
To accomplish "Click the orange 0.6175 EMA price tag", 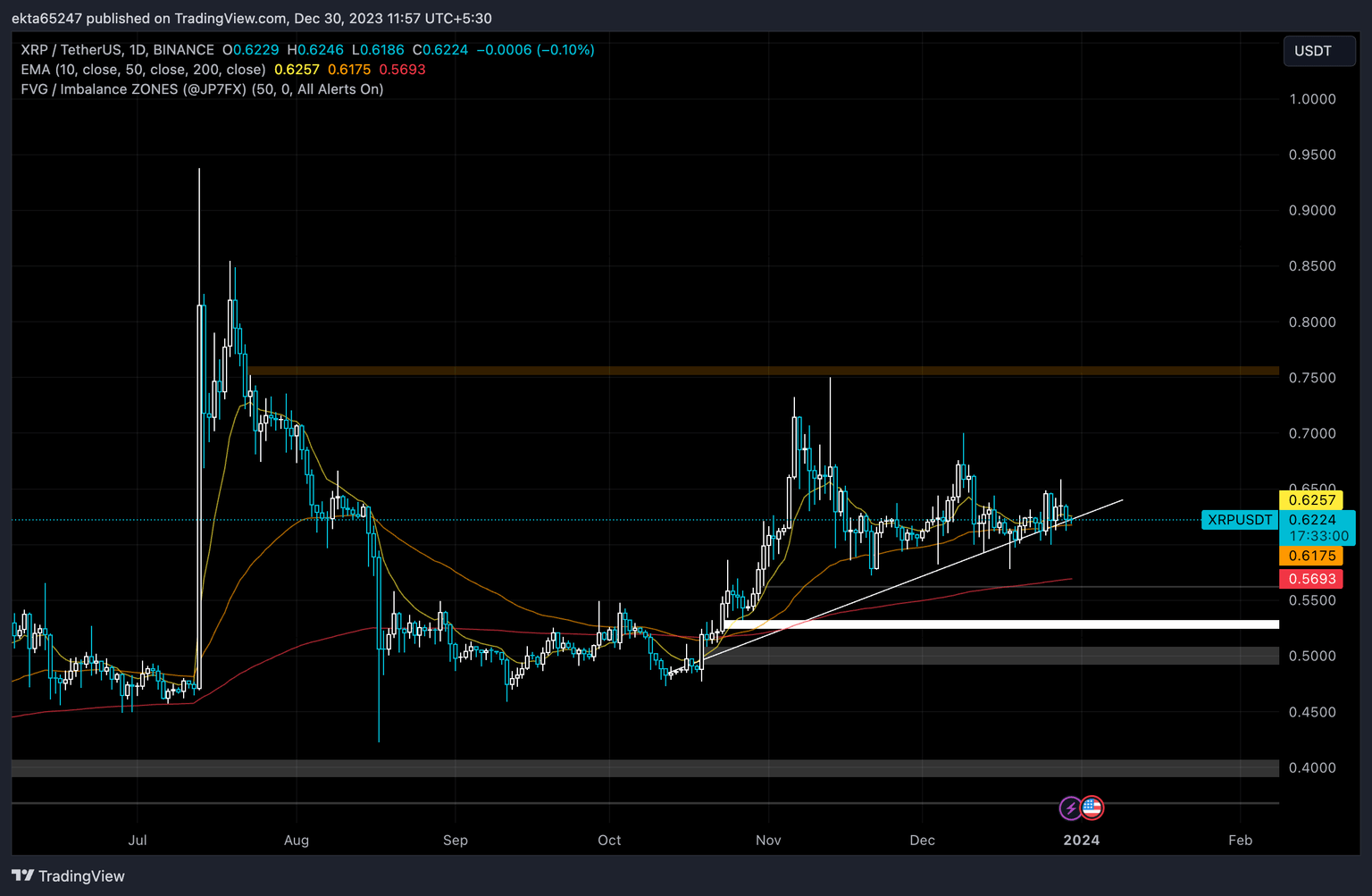I will tap(1313, 556).
